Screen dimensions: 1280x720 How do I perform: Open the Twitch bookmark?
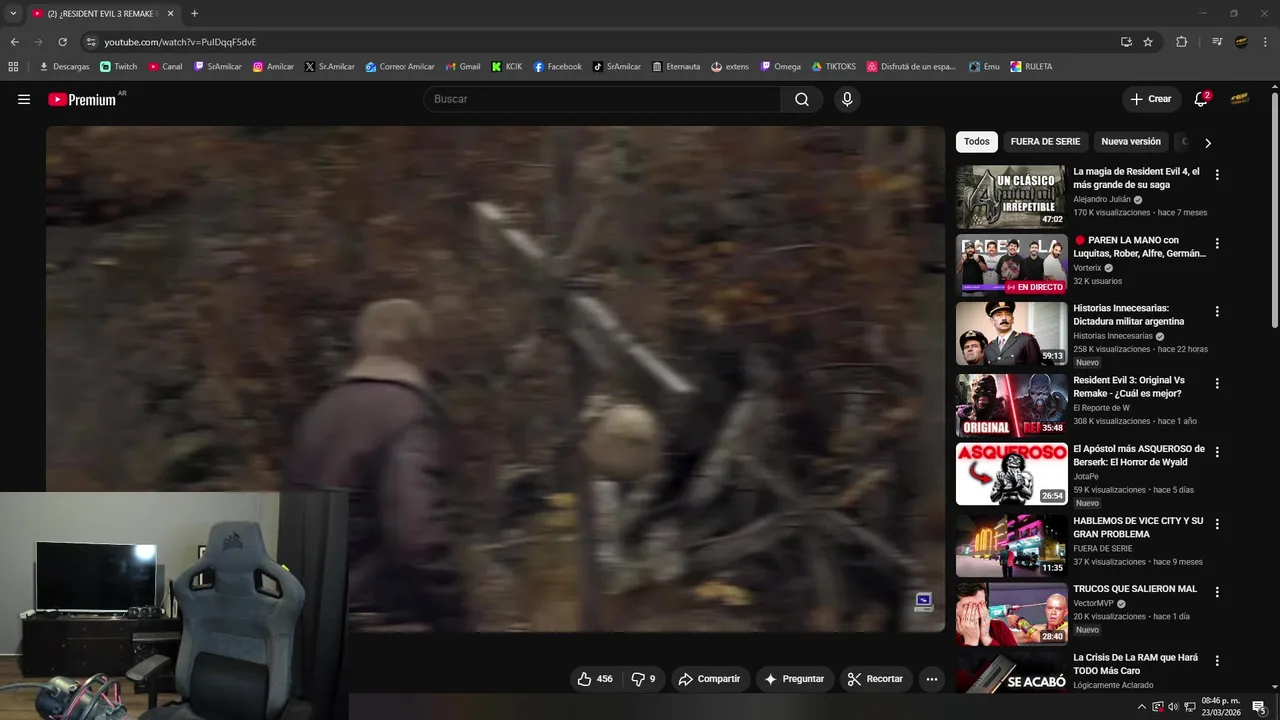click(x=119, y=67)
